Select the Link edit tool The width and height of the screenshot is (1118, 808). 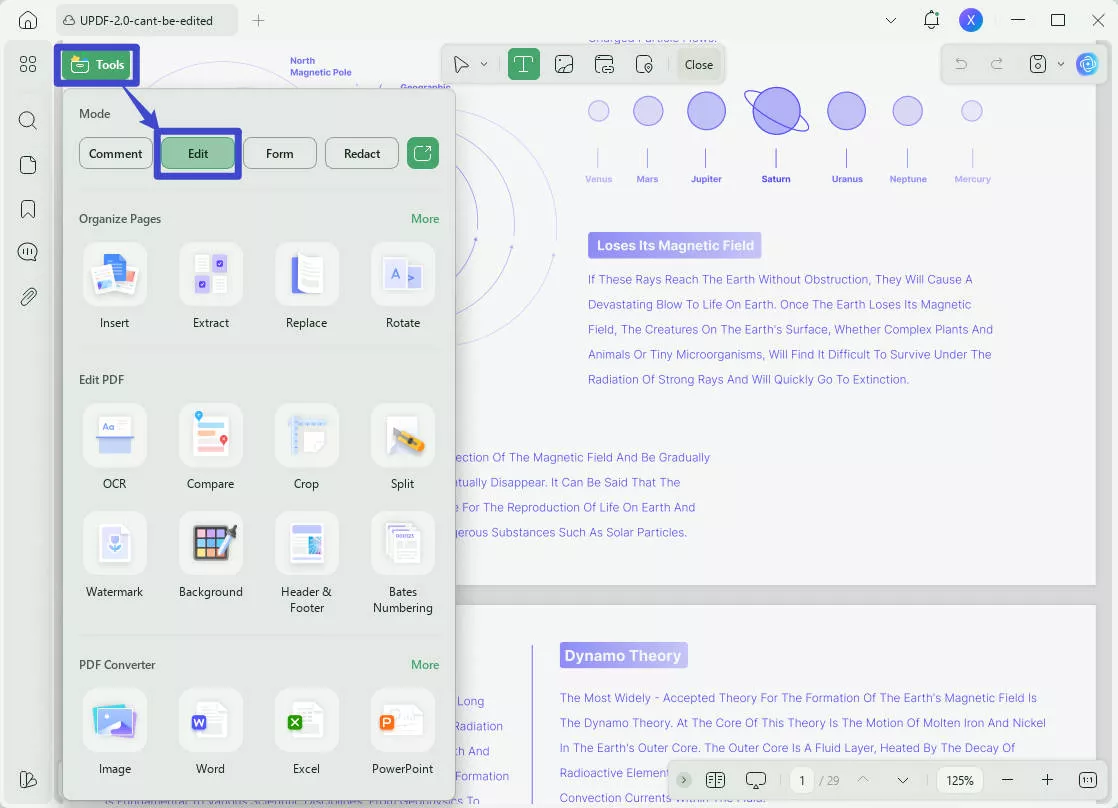coord(605,65)
